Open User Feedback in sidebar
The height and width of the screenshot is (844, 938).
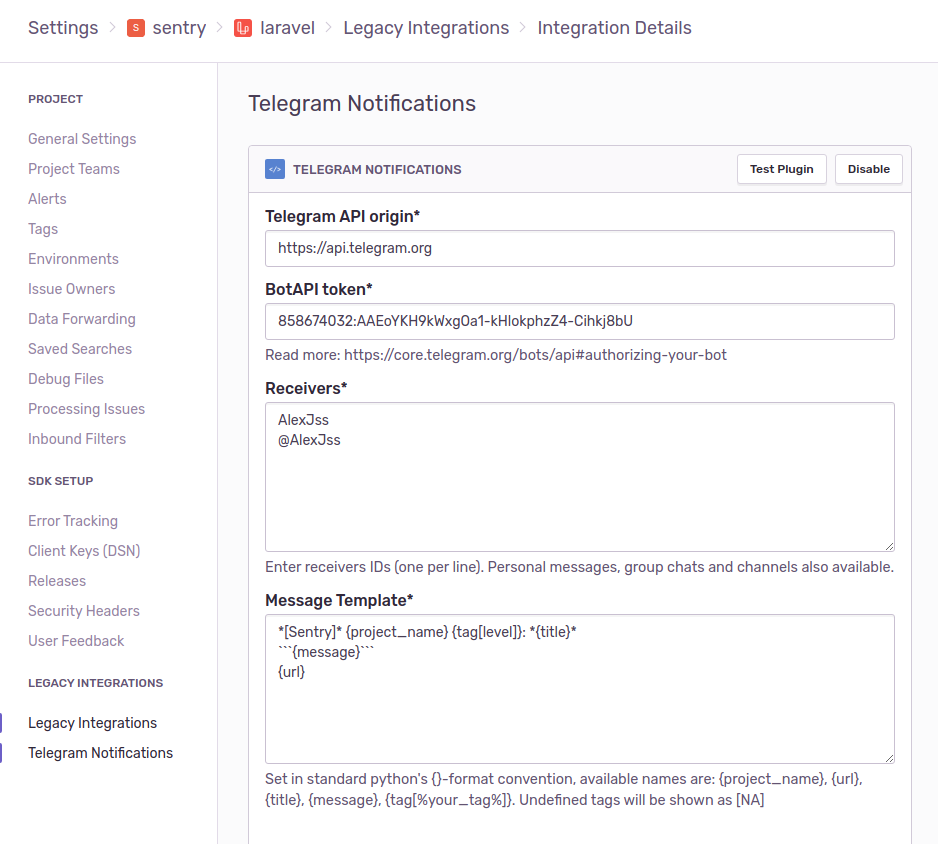click(76, 641)
